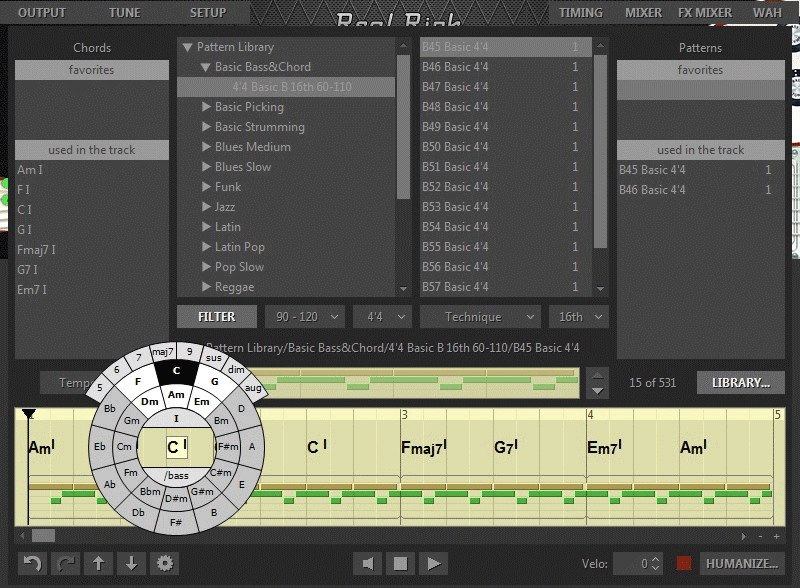
Task: Click the speaker audition icon
Action: pyautogui.click(x=367, y=564)
